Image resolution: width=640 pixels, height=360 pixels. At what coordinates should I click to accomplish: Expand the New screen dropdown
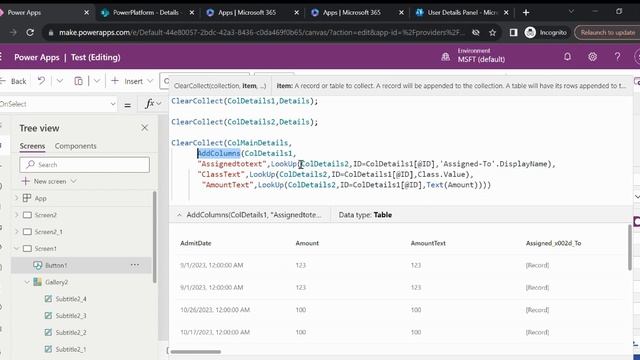[x=73, y=181]
